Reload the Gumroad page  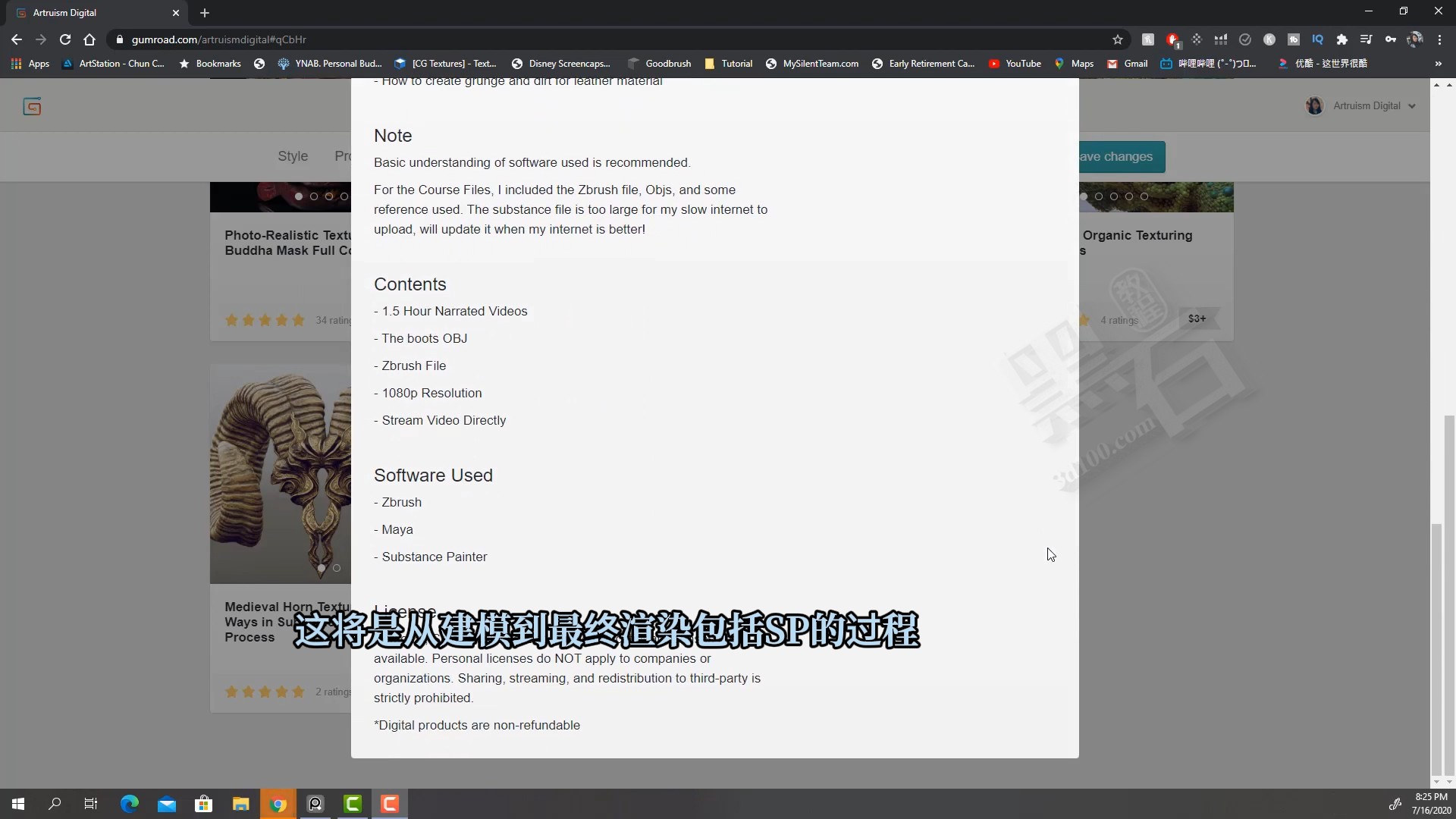[65, 39]
